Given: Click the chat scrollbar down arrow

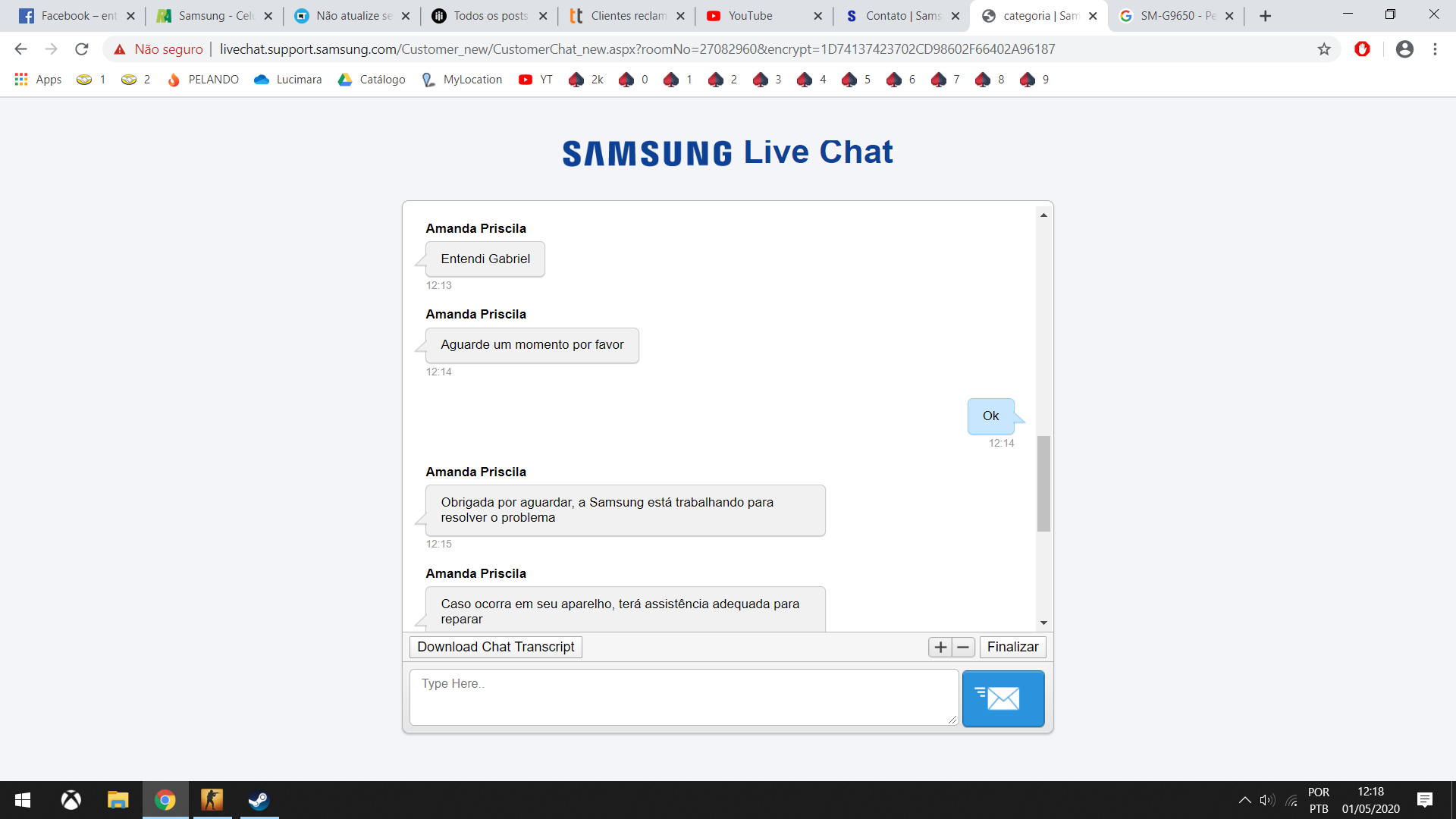Looking at the screenshot, I should tap(1044, 623).
